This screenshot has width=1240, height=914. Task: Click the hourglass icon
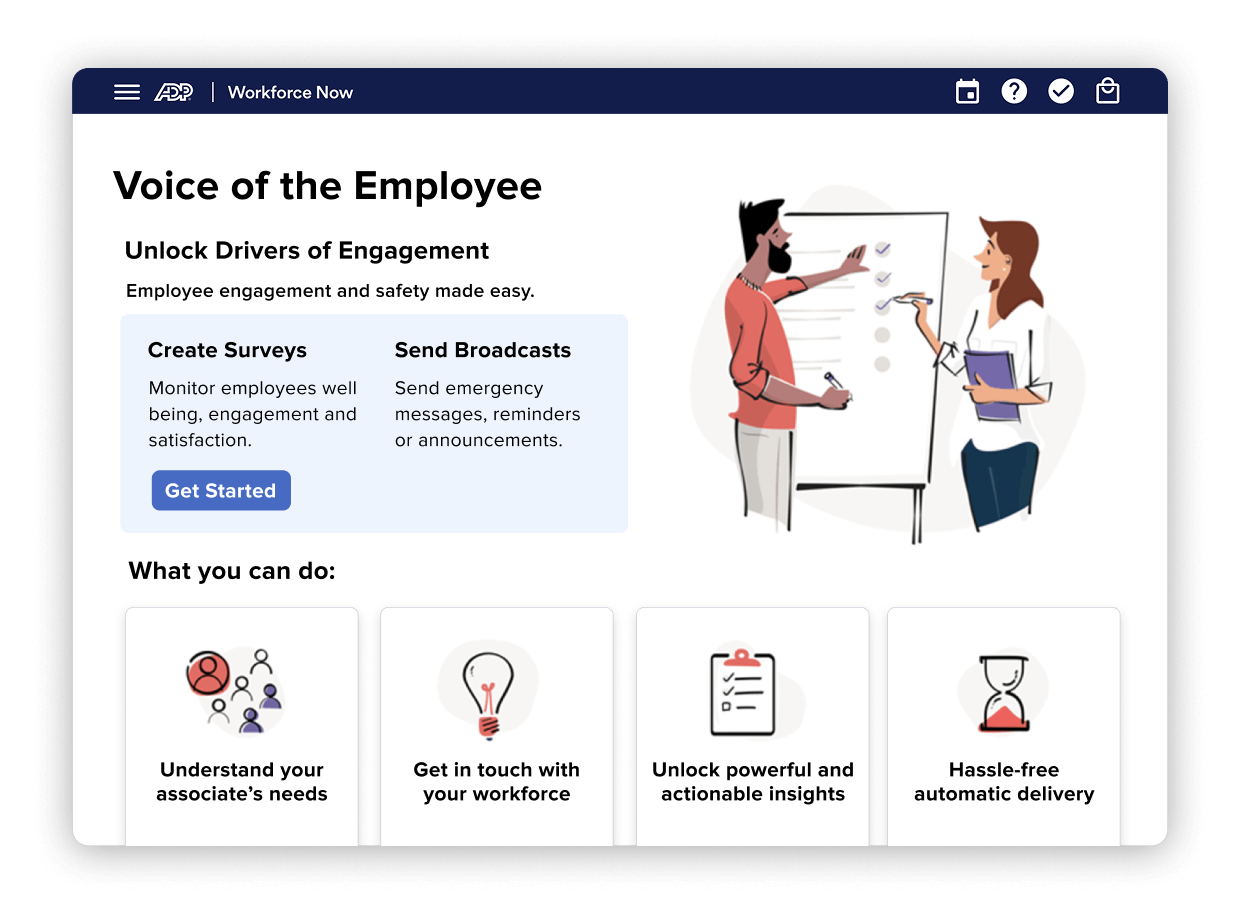tap(1002, 691)
